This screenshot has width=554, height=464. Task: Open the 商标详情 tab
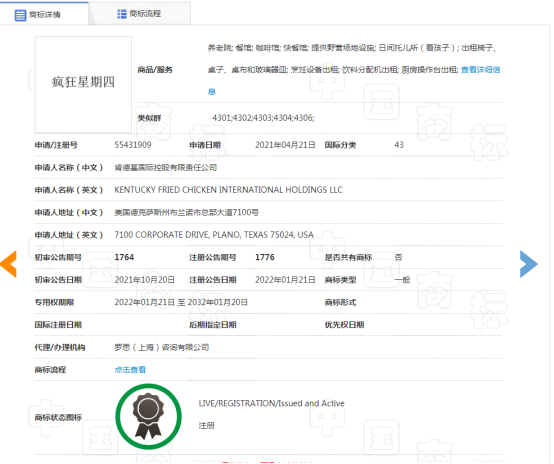(x=44, y=14)
